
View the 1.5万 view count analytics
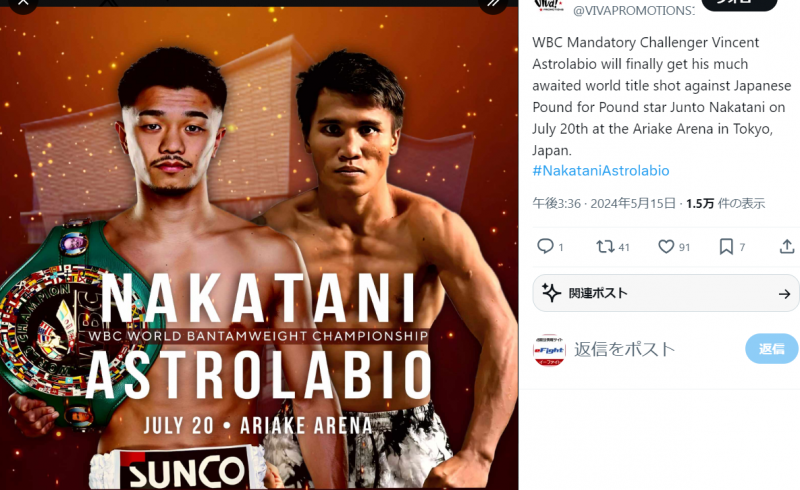pyautogui.click(x=725, y=203)
